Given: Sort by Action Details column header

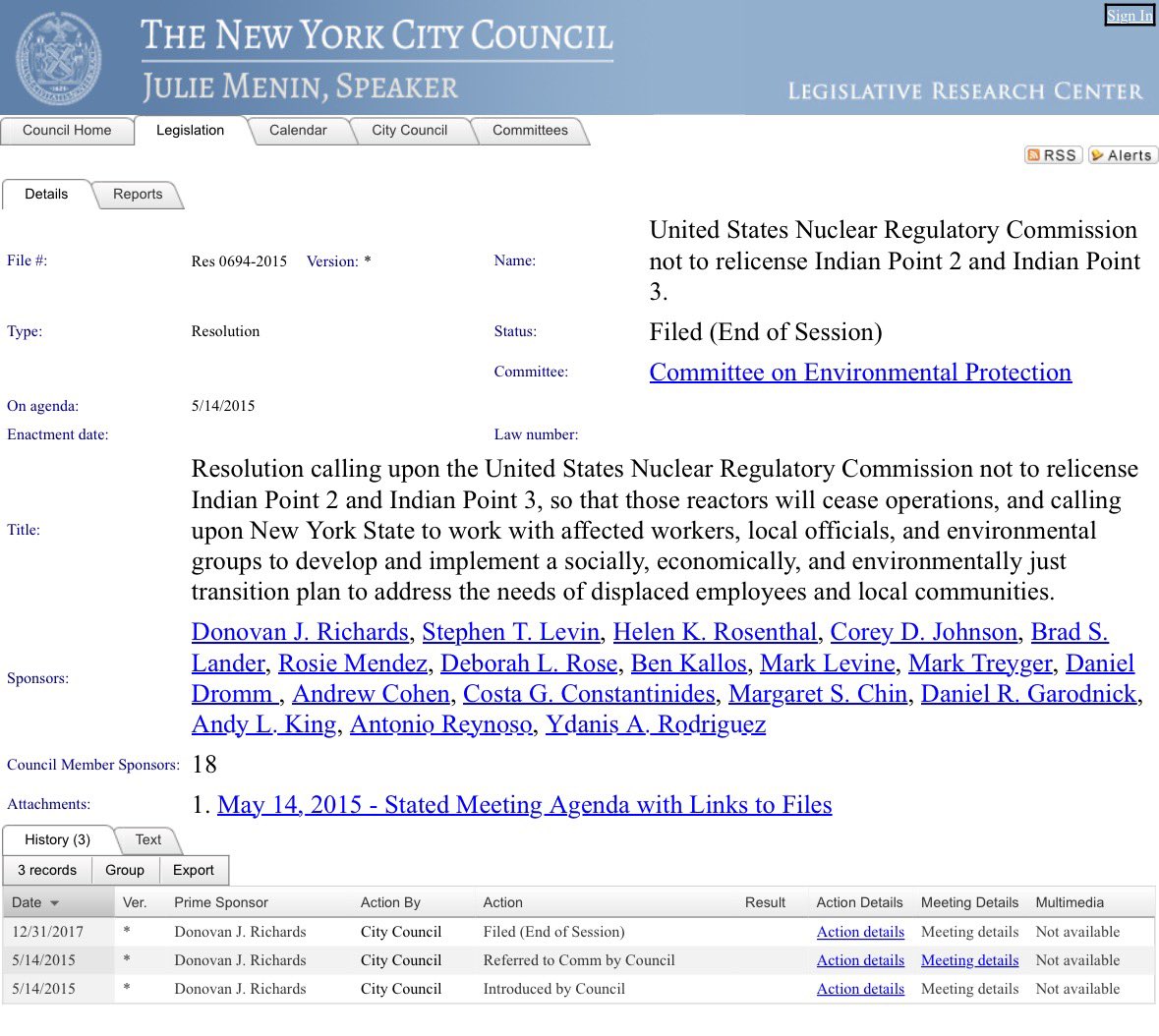Looking at the screenshot, I should [x=859, y=903].
